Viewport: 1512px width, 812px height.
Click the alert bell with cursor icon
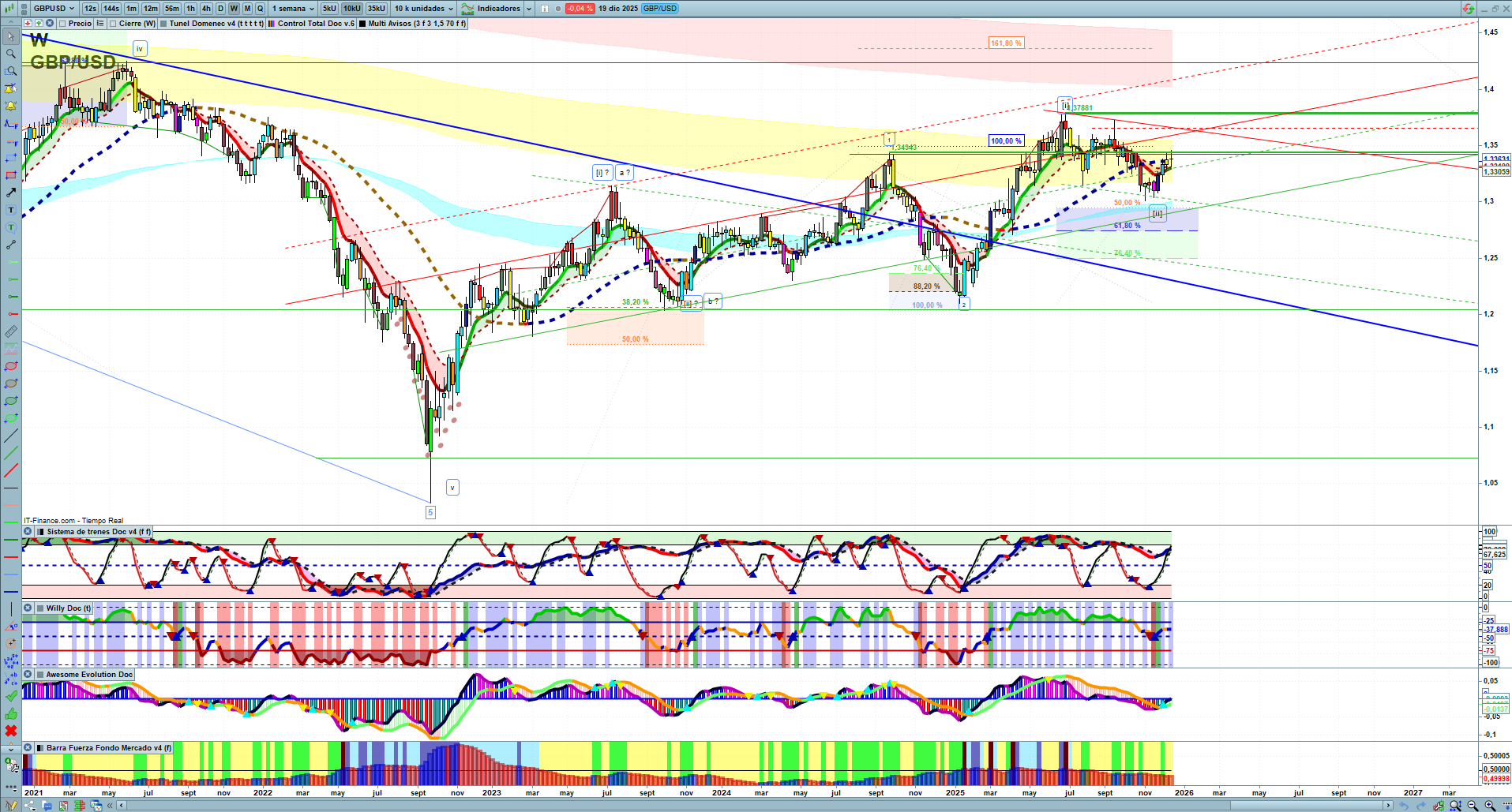[x=11, y=88]
